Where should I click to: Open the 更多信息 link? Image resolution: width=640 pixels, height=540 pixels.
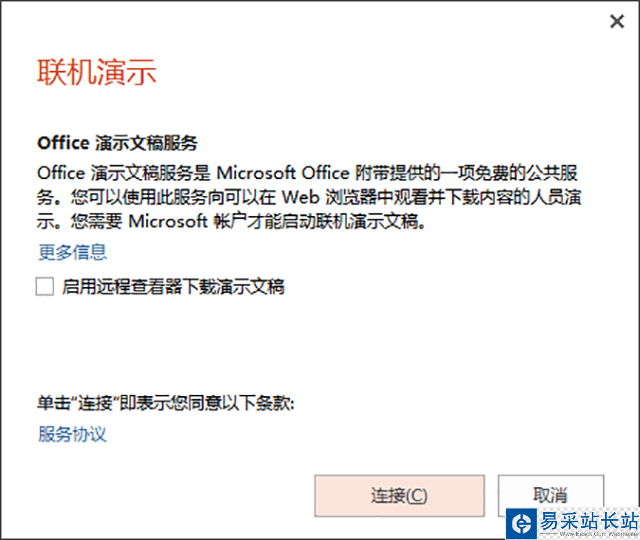(x=72, y=252)
